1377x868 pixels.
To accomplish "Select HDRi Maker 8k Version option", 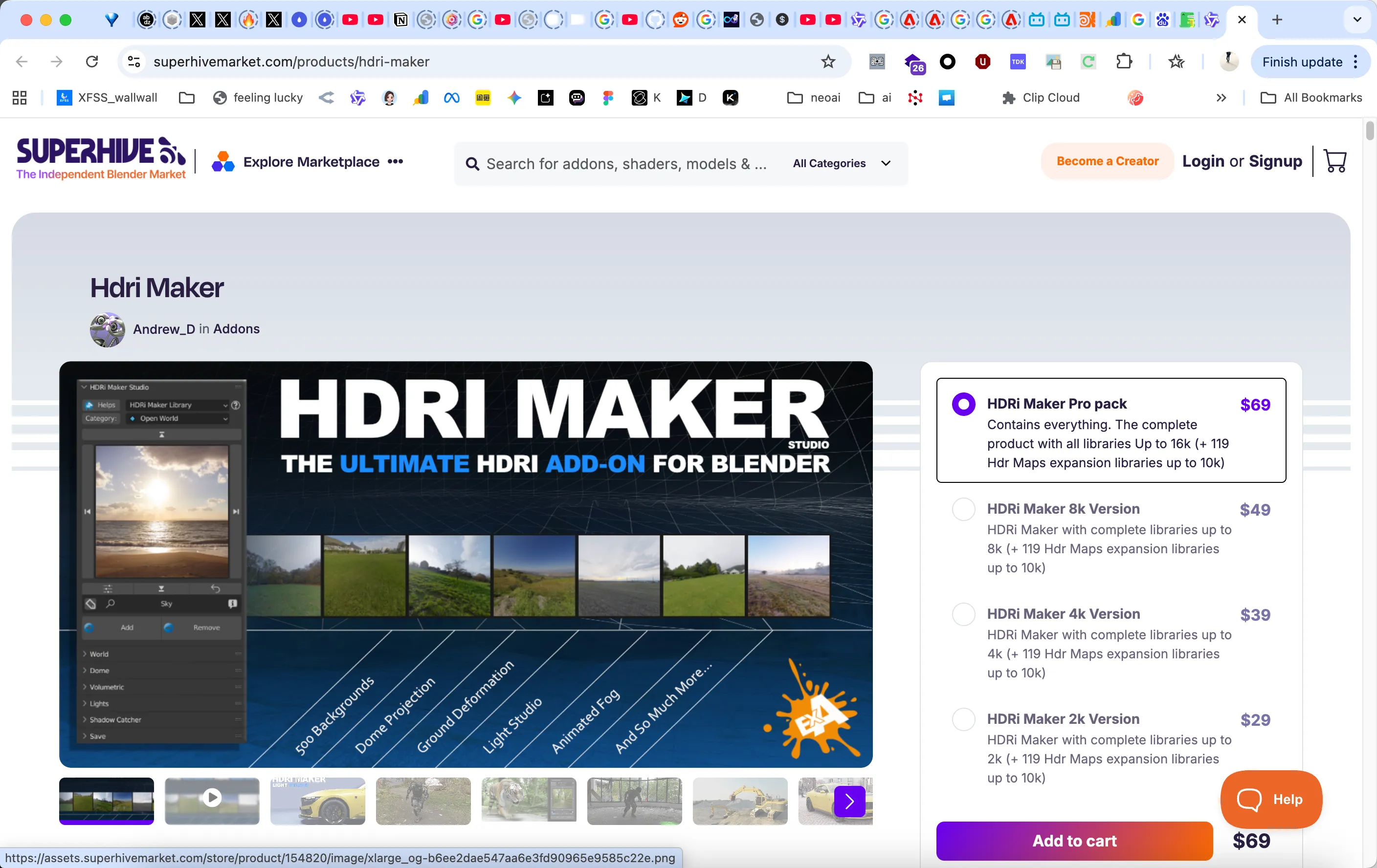I will 963,509.
